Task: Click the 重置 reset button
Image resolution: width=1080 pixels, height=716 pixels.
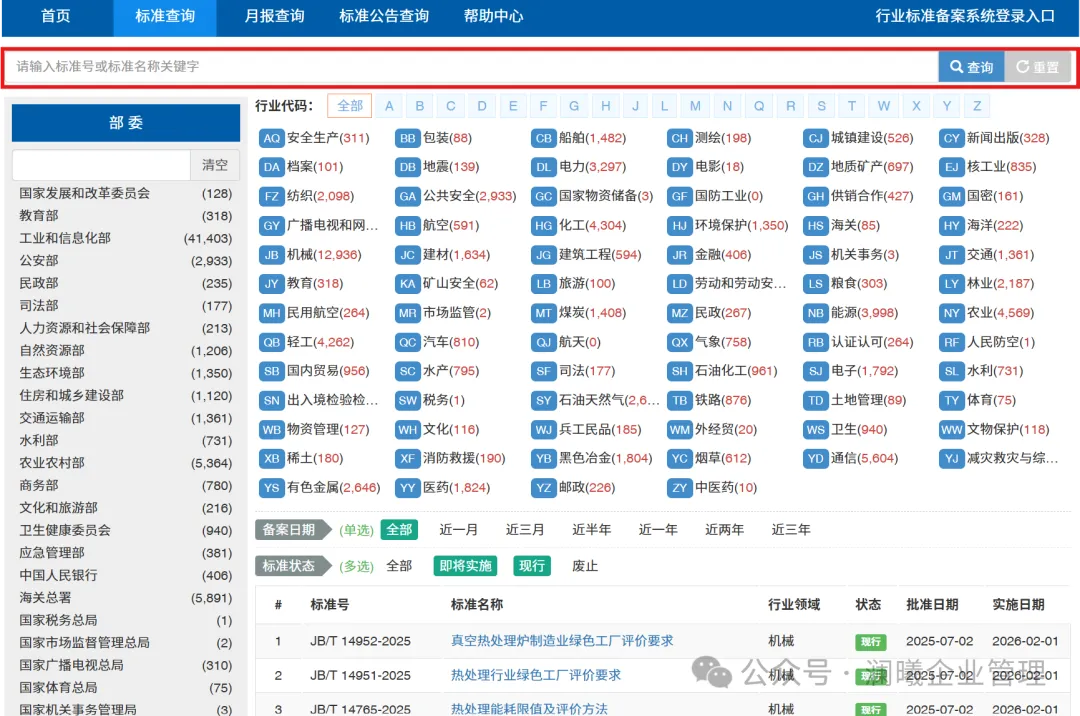Action: tap(1037, 67)
